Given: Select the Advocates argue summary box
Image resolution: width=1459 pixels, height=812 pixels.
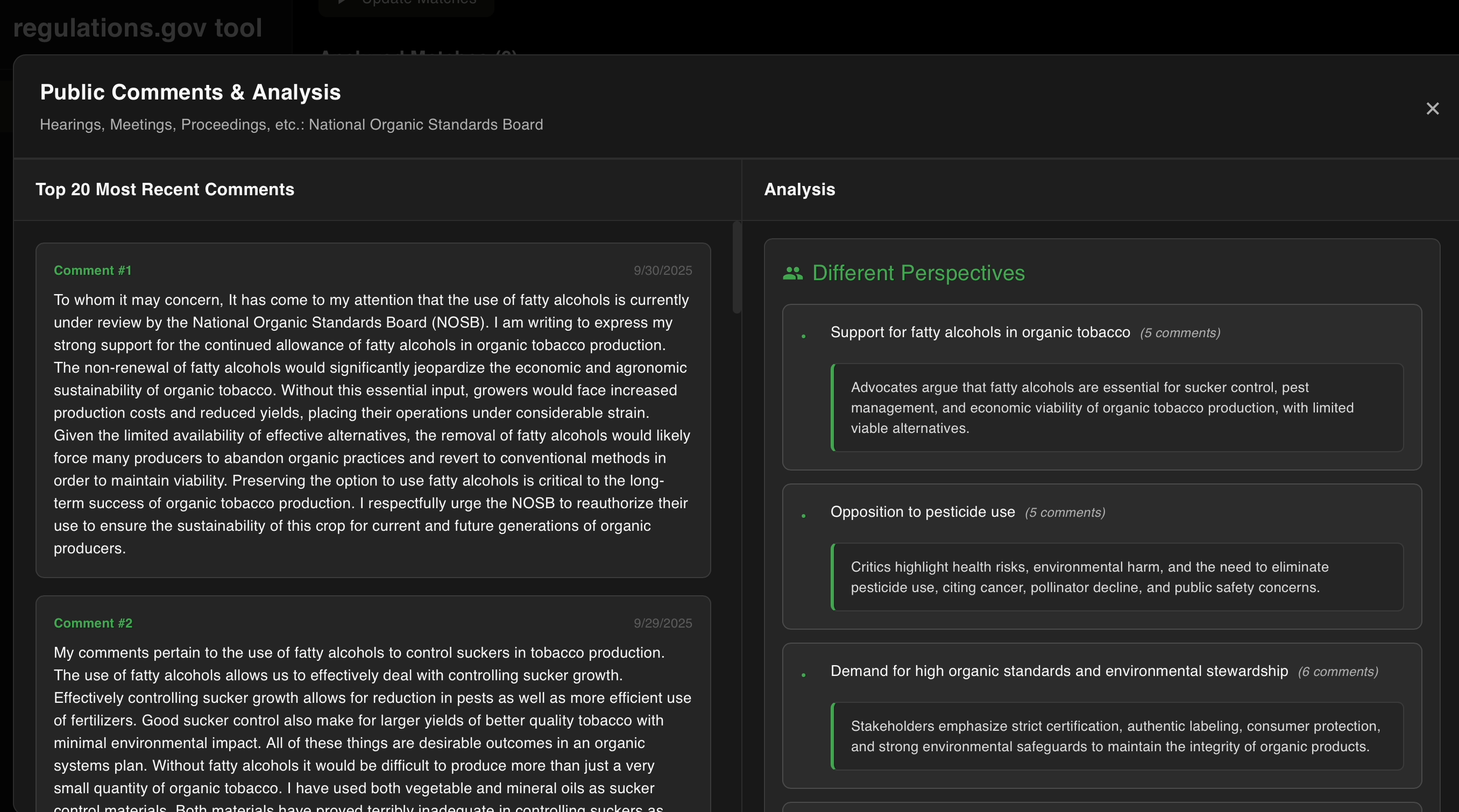Looking at the screenshot, I should 1116,408.
